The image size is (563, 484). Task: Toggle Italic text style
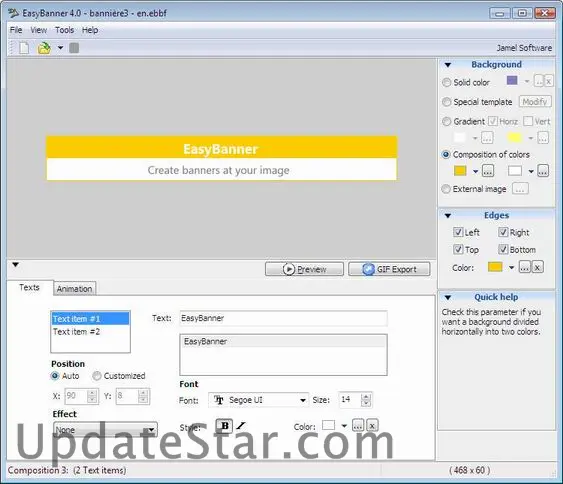tap(241, 426)
